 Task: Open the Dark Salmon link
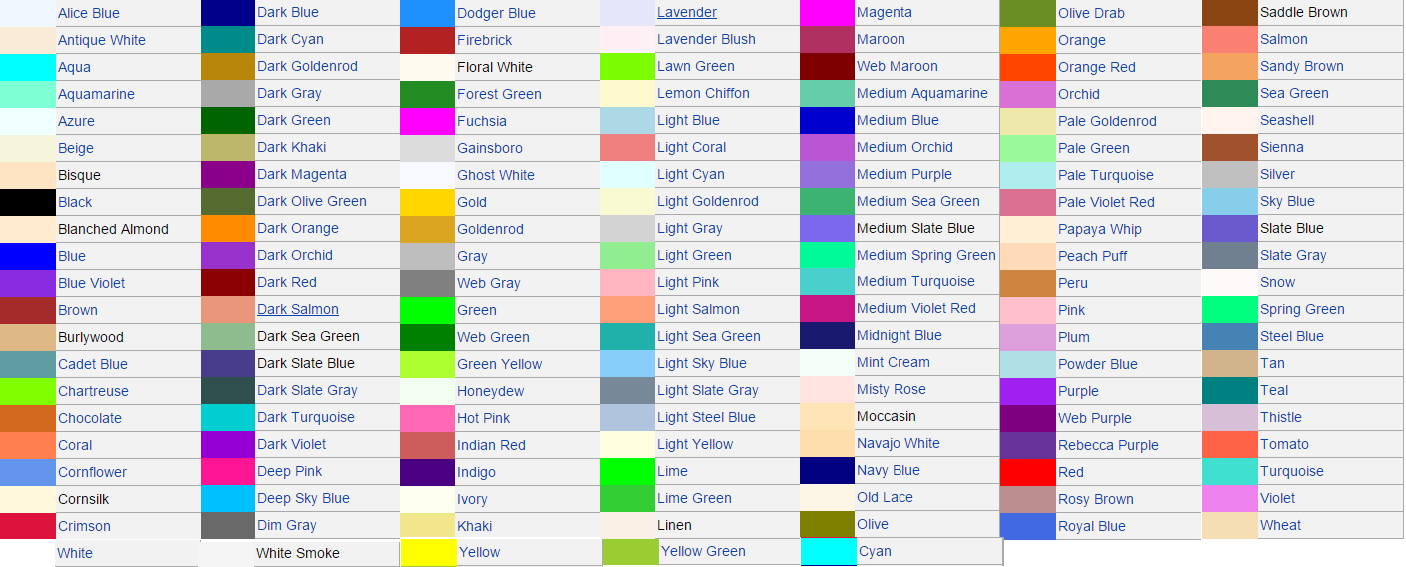click(x=297, y=309)
